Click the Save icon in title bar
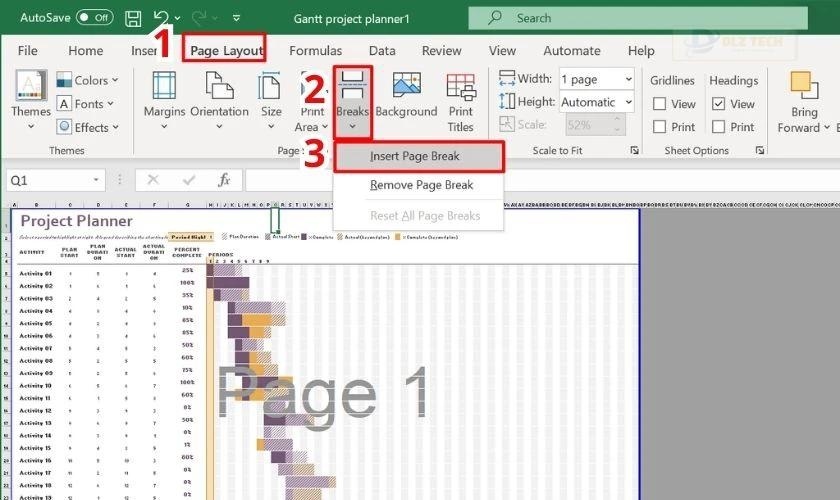Viewport: 840px width, 500px height. click(133, 18)
